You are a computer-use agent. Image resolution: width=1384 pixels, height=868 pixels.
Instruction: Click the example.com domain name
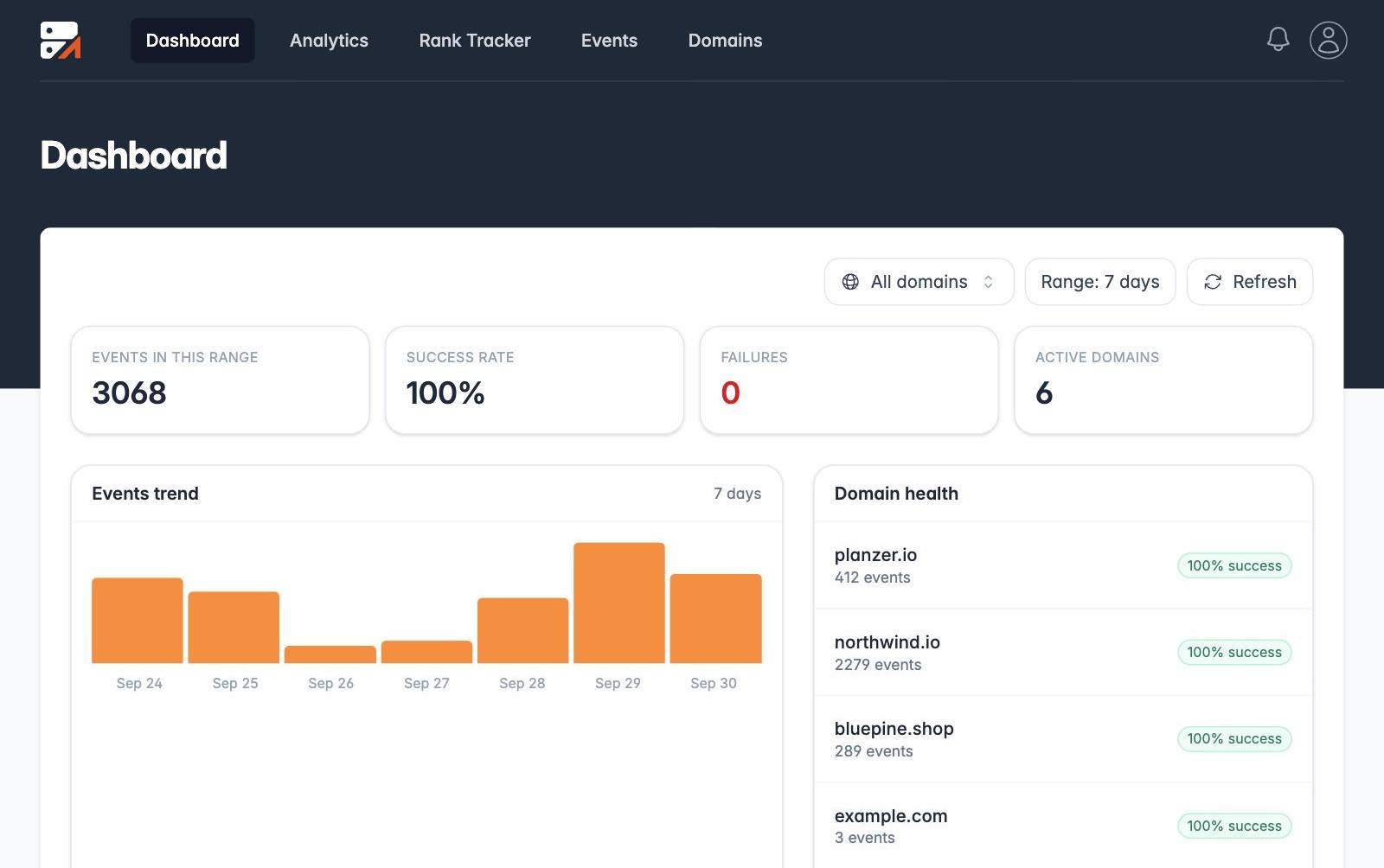tap(890, 816)
